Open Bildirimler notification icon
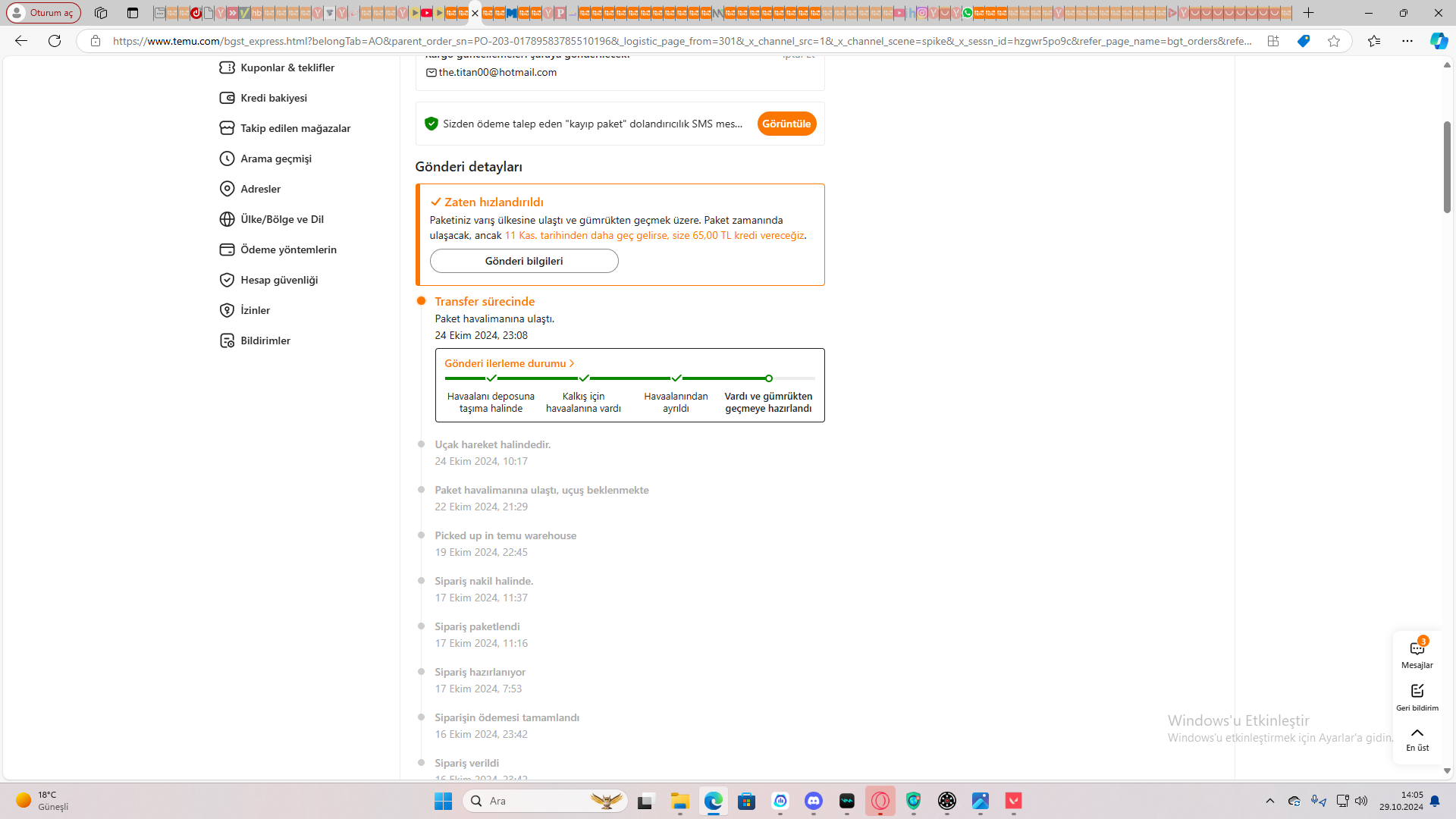1456x819 pixels. click(227, 340)
